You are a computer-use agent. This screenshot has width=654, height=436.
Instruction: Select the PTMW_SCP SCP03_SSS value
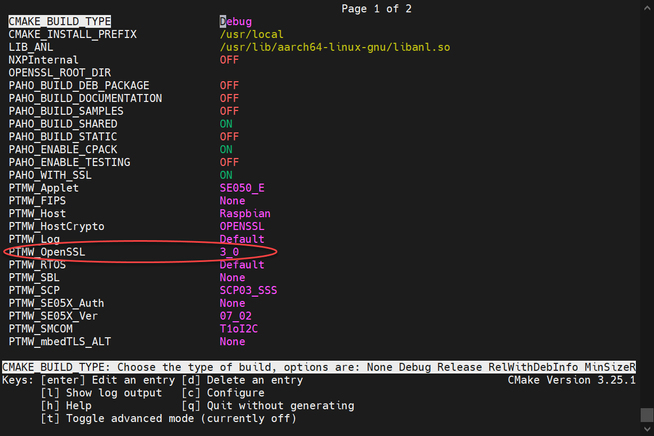coord(248,290)
